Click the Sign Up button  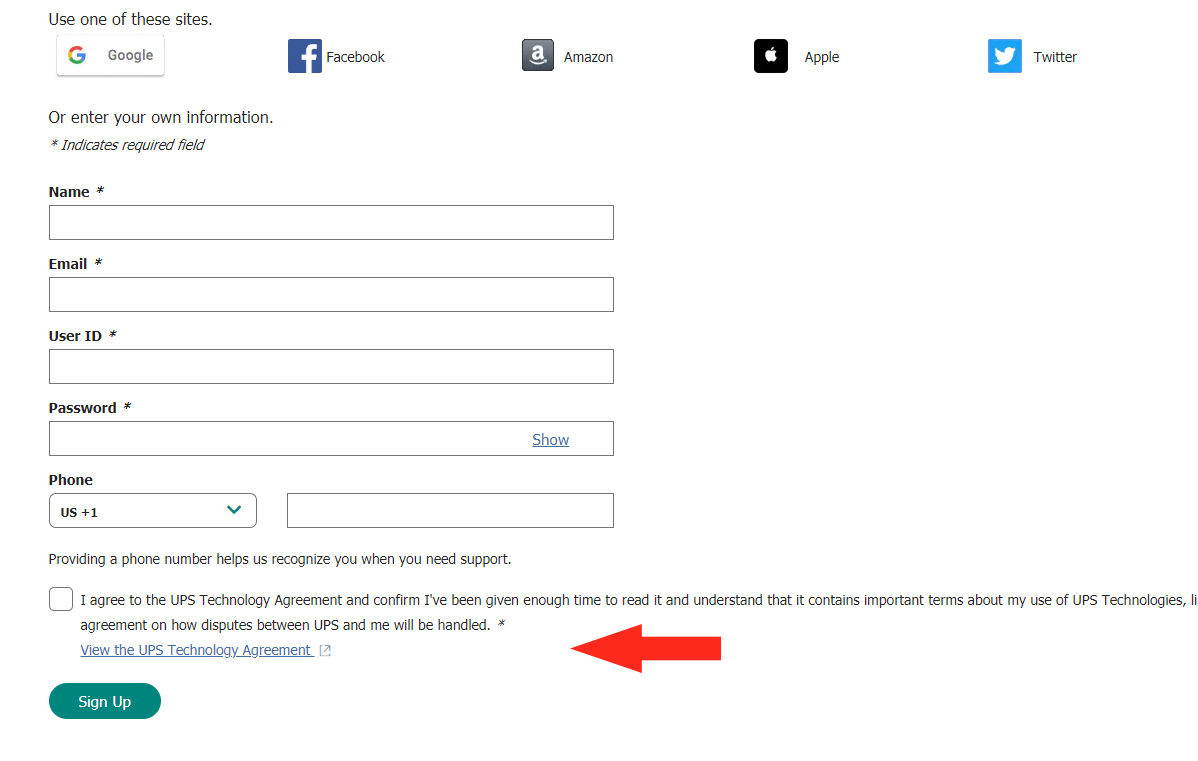point(105,701)
